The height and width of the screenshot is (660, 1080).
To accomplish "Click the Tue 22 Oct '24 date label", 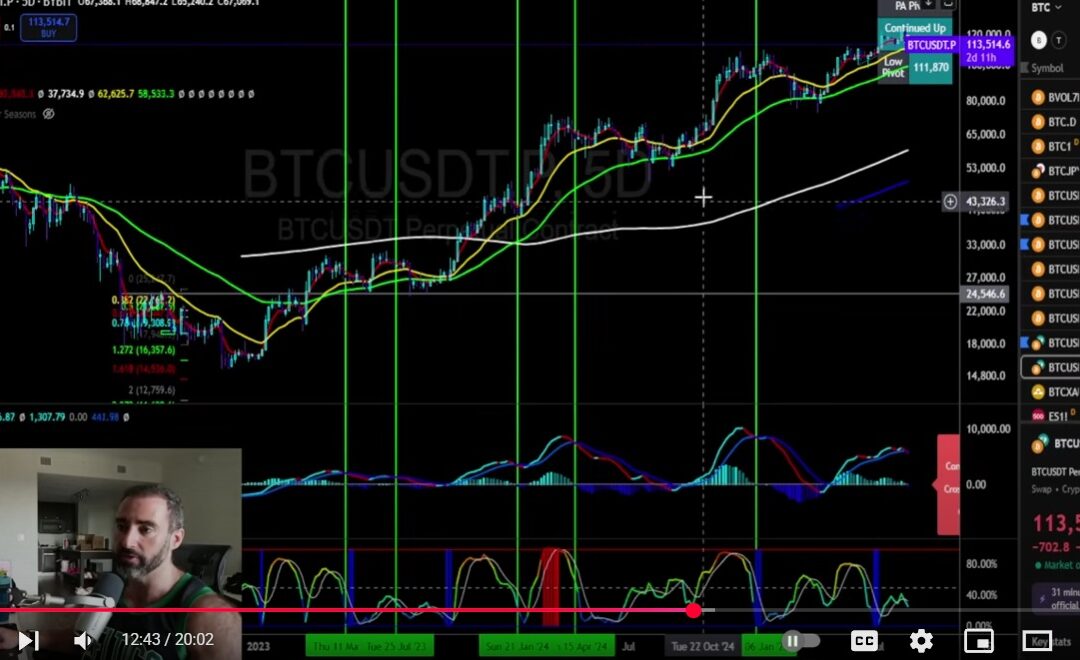I will pos(703,646).
